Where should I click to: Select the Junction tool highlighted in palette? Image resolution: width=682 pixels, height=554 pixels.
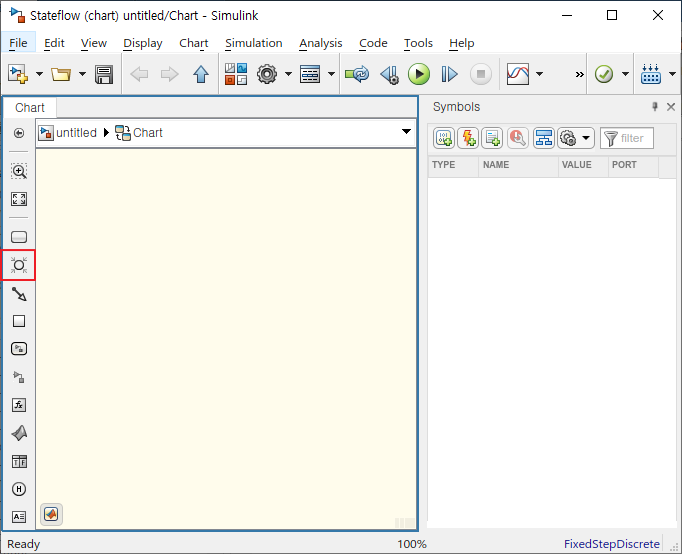[19, 265]
